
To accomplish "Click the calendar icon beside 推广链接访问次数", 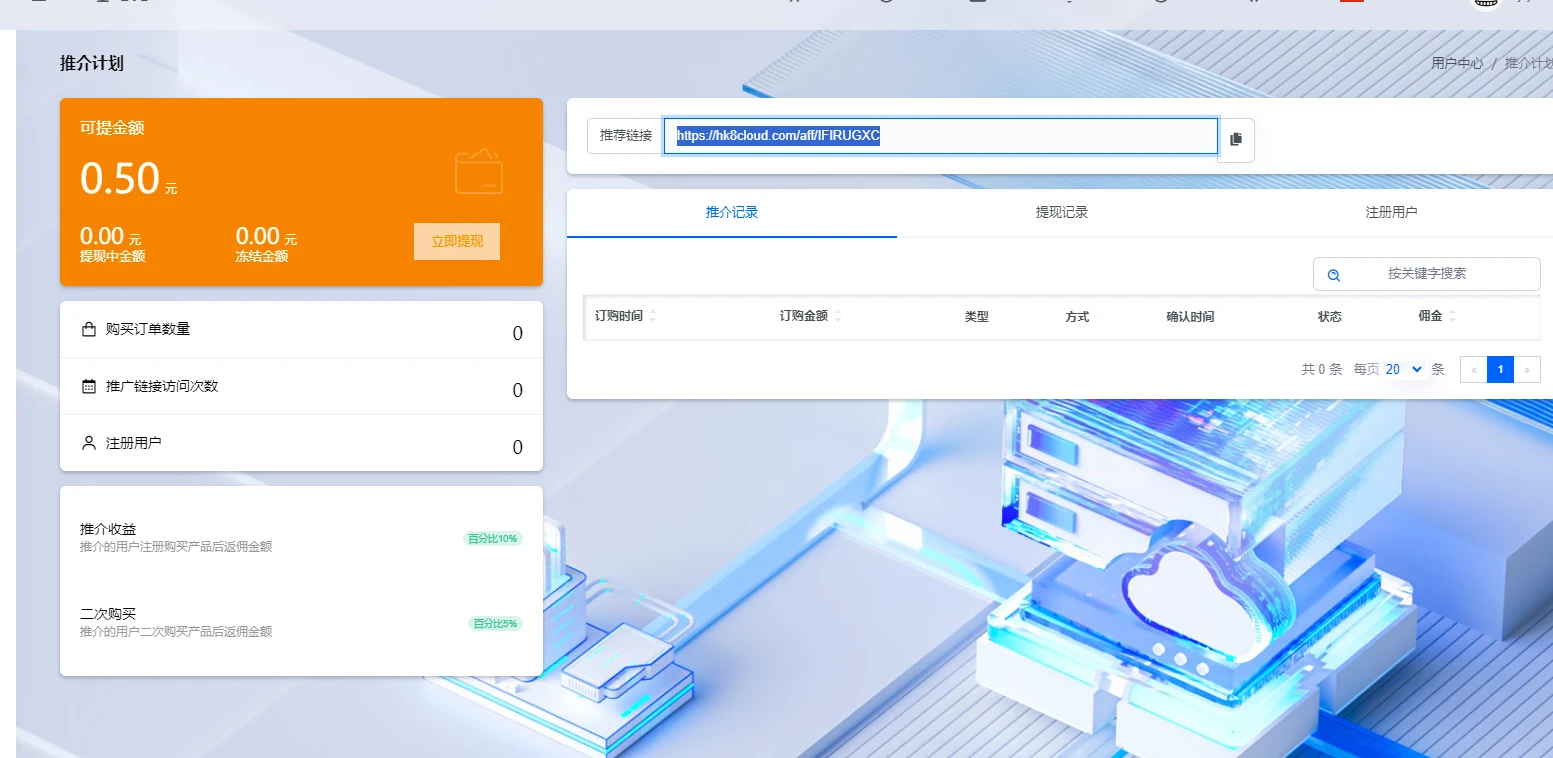I will 89,386.
